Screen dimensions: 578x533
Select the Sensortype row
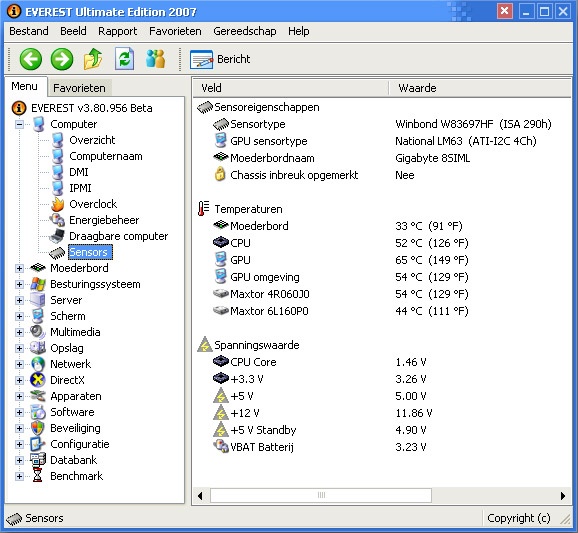[x=382, y=124]
